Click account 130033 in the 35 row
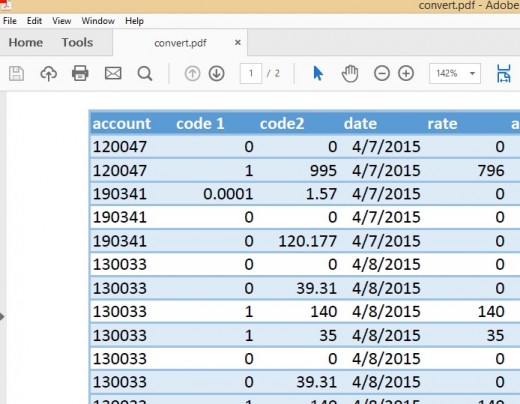 coord(120,335)
